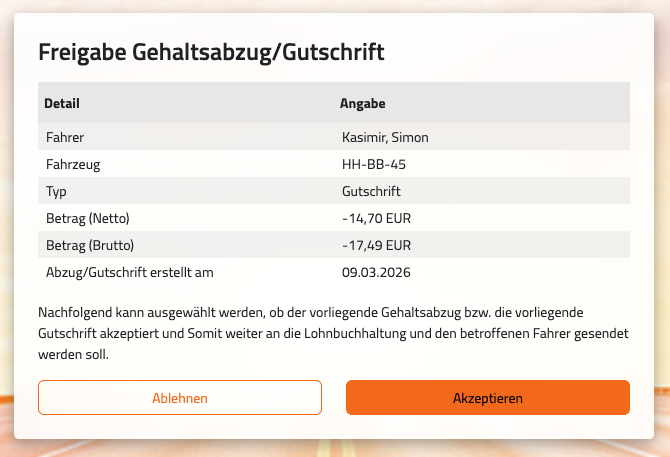Click the creation date 09.03.2026
670x457 pixels.
pos(377,272)
